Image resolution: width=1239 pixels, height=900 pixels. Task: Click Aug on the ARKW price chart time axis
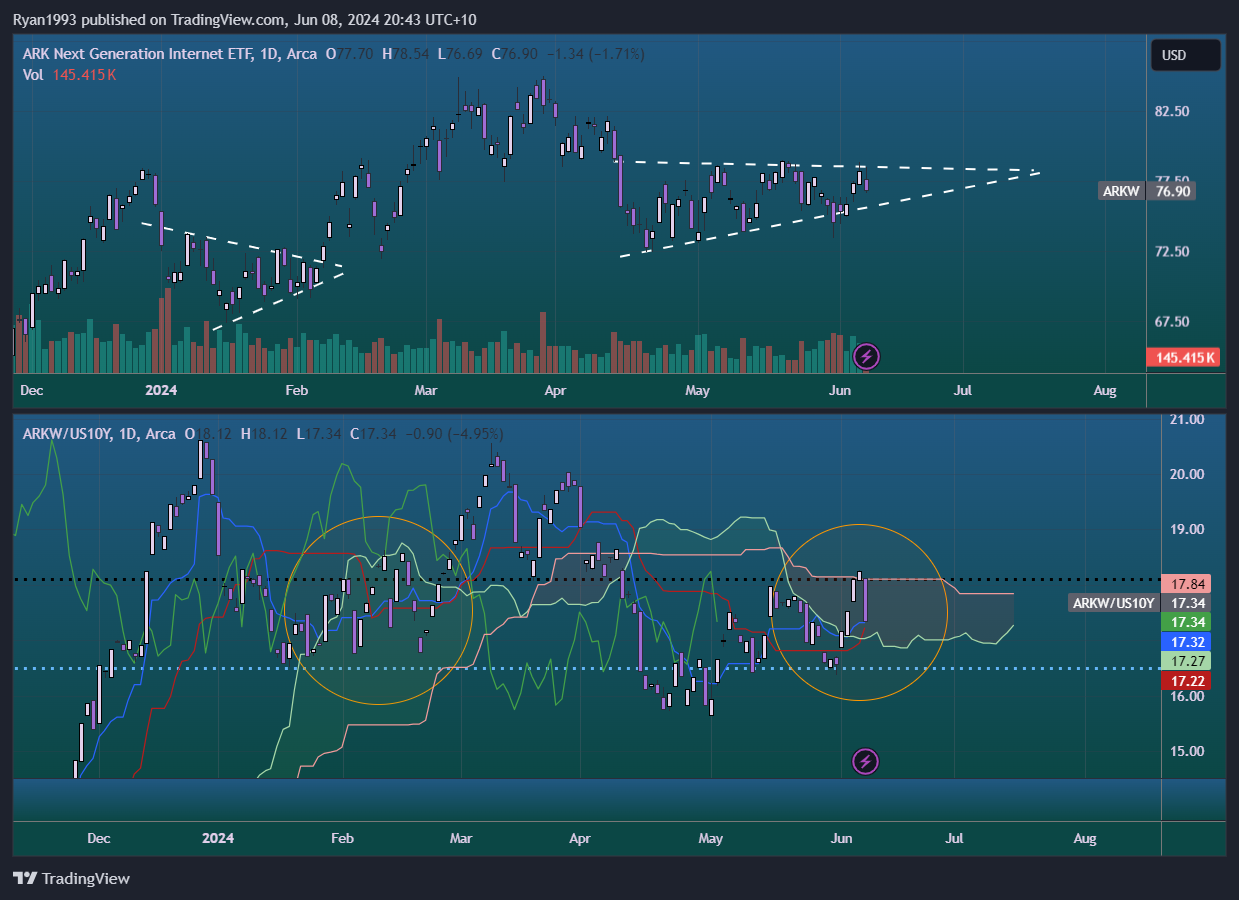(1105, 389)
